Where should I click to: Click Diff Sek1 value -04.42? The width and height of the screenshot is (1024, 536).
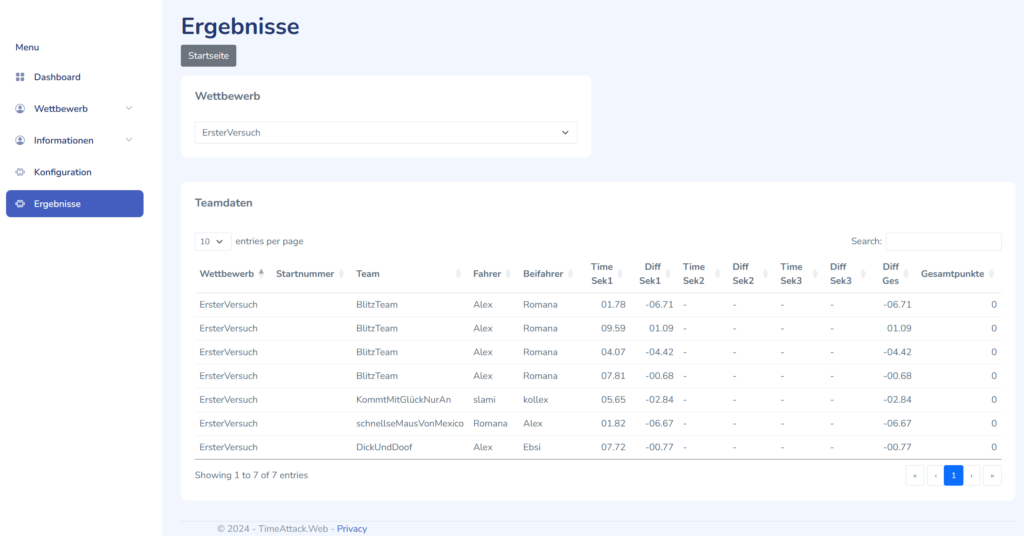click(659, 352)
